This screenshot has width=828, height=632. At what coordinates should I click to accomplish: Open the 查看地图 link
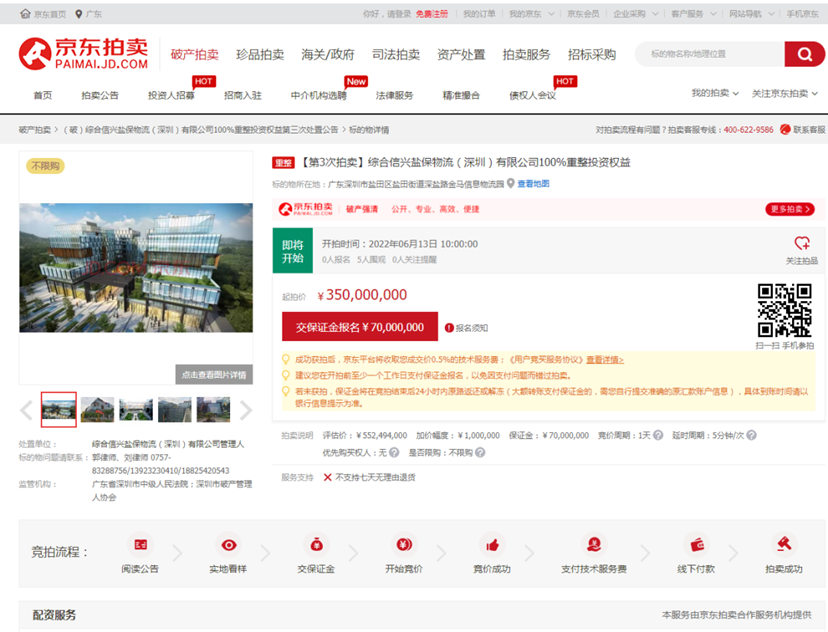point(533,183)
